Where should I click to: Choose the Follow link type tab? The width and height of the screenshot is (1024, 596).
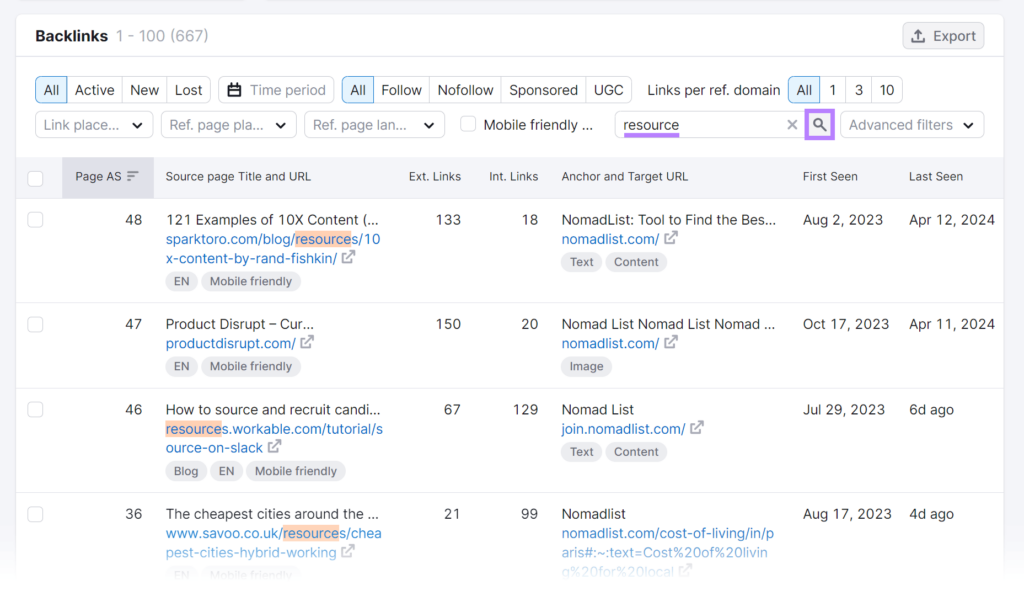point(401,90)
